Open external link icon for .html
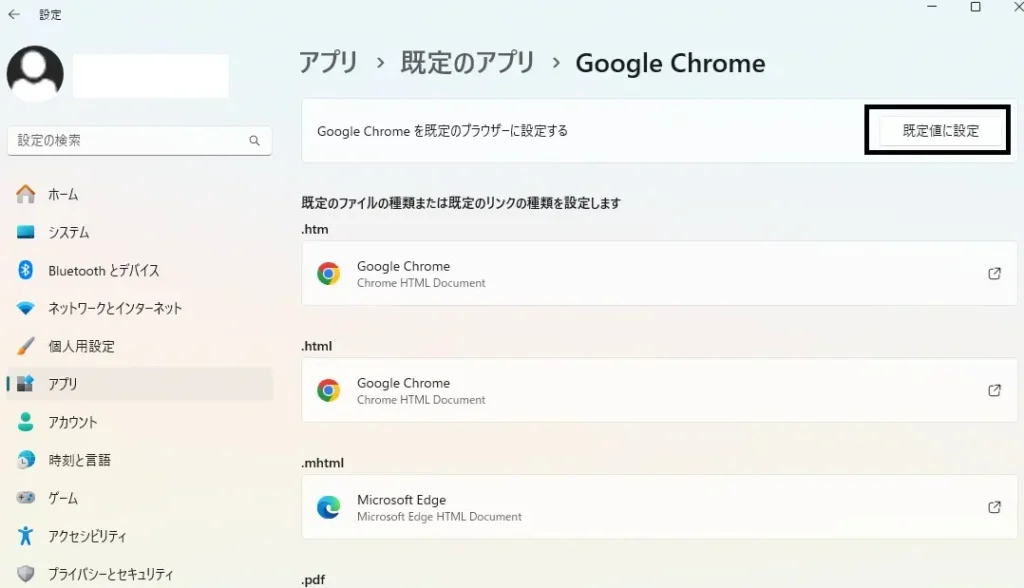This screenshot has height=588, width=1024. pyautogui.click(x=994, y=390)
